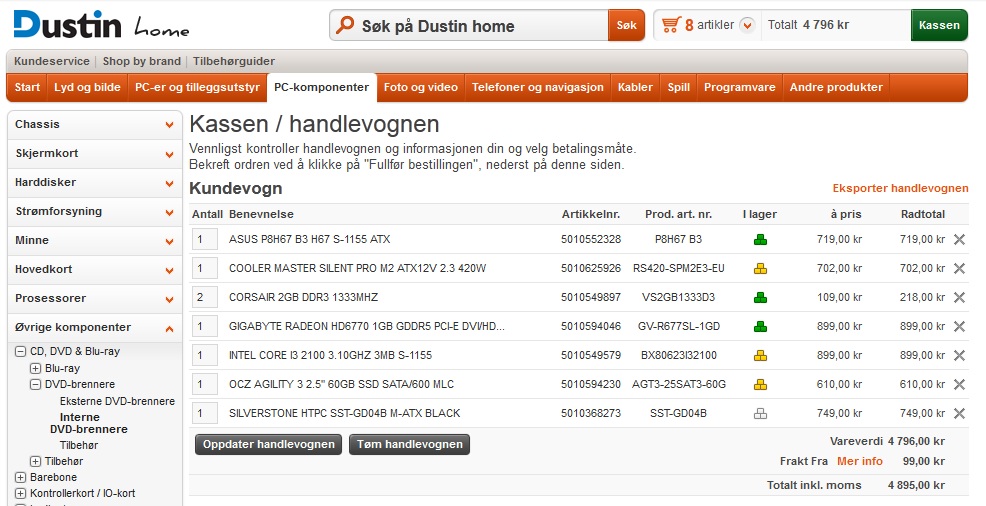Image resolution: width=986 pixels, height=506 pixels.
Task: Collapse CD, DVD & Blu-ray tree node
Action: click(x=20, y=351)
